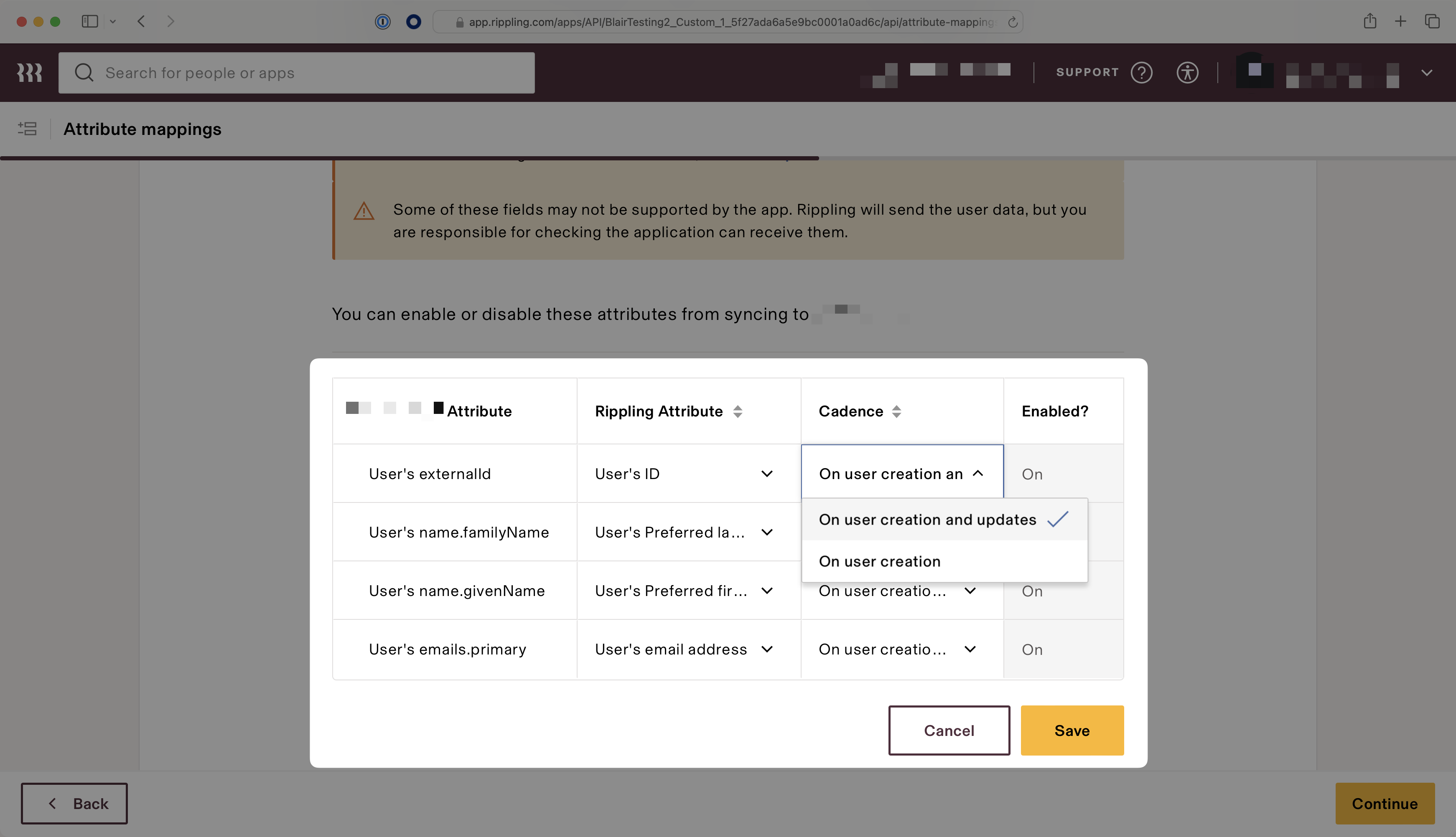Cancel the attribute mapping edits
Screen dimensions: 1456x837
949,730
